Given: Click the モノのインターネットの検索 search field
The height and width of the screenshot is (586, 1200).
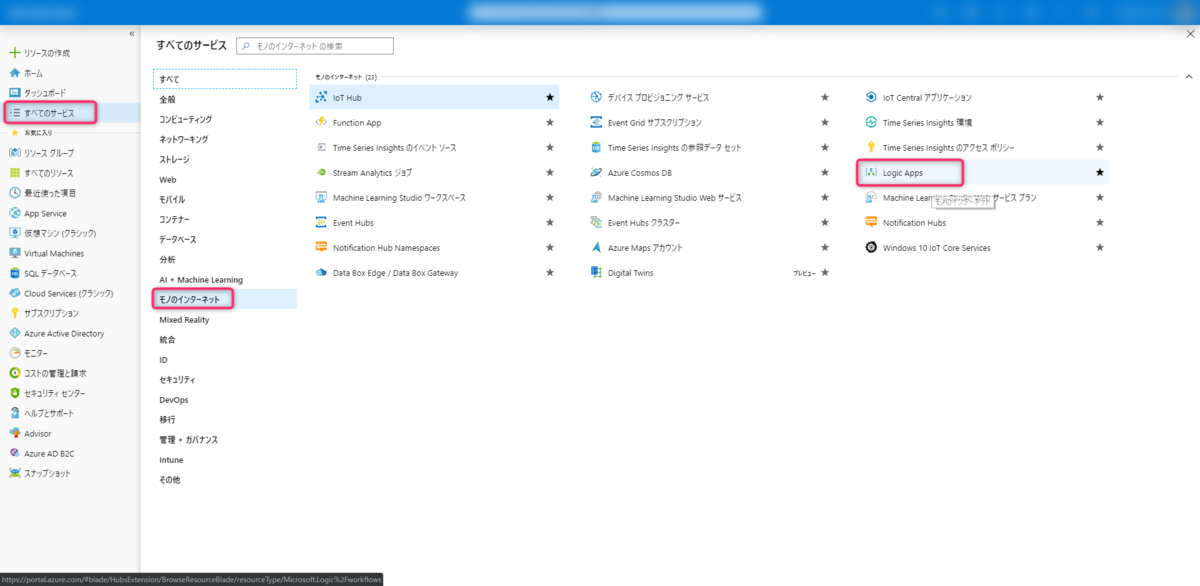Looking at the screenshot, I should click(x=315, y=46).
